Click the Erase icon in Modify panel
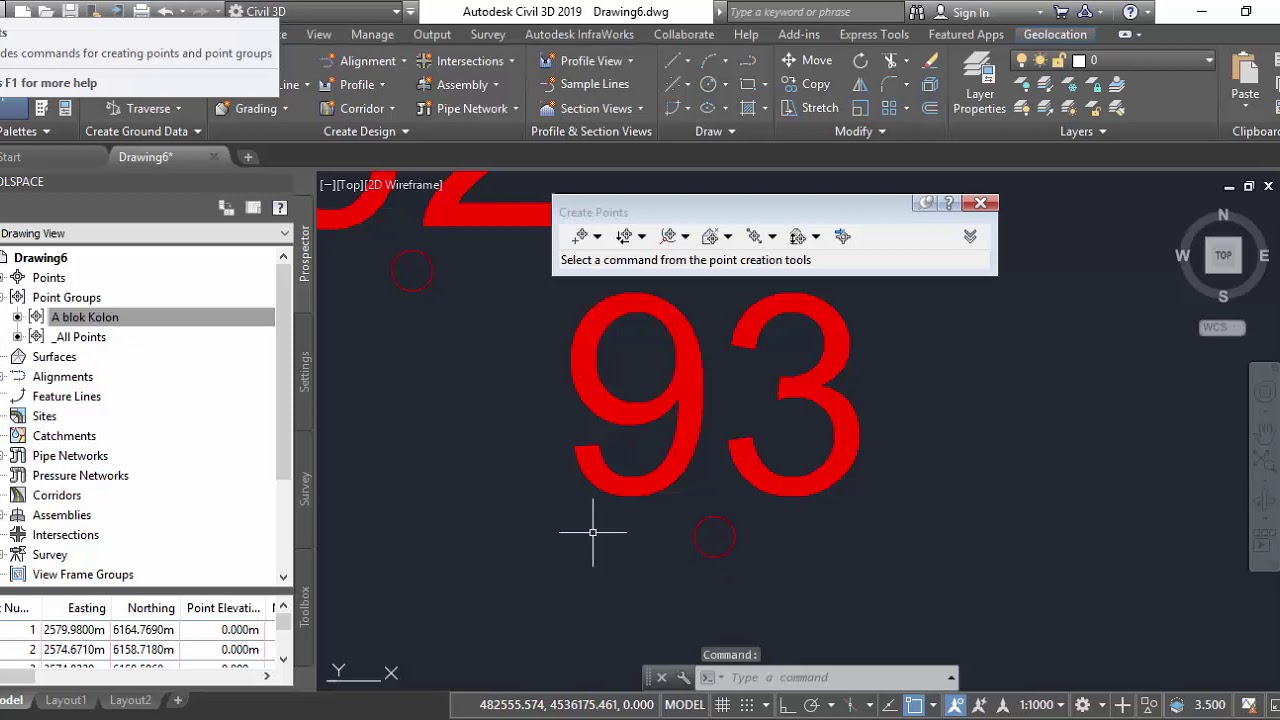This screenshot has width=1280, height=720. click(930, 60)
